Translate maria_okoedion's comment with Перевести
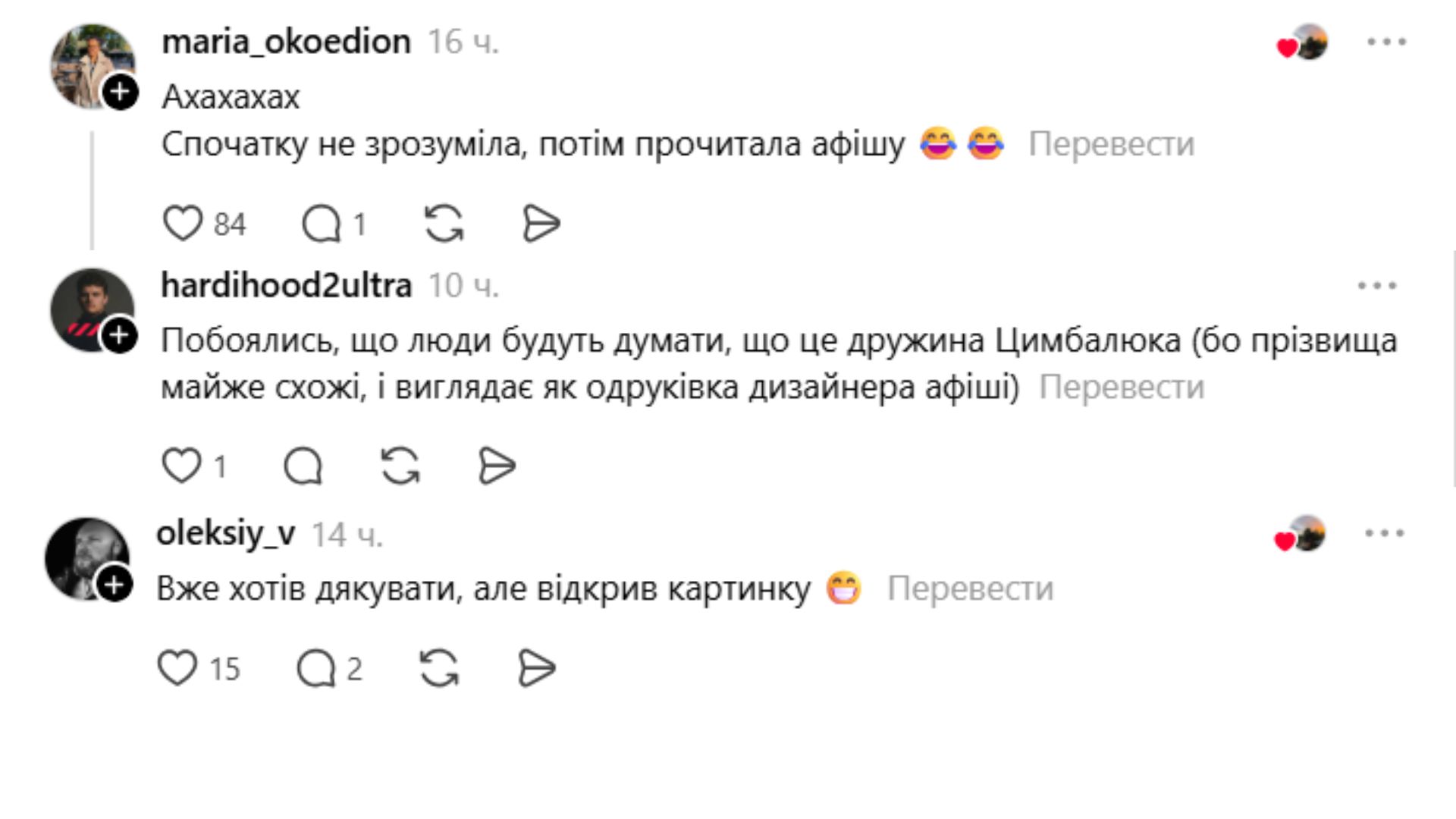The width and height of the screenshot is (1456, 819). tap(1111, 144)
